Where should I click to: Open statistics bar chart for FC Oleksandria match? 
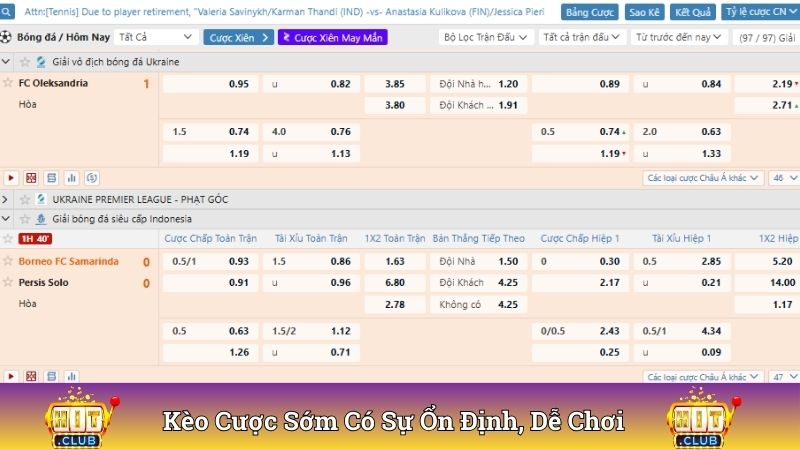tap(71, 177)
